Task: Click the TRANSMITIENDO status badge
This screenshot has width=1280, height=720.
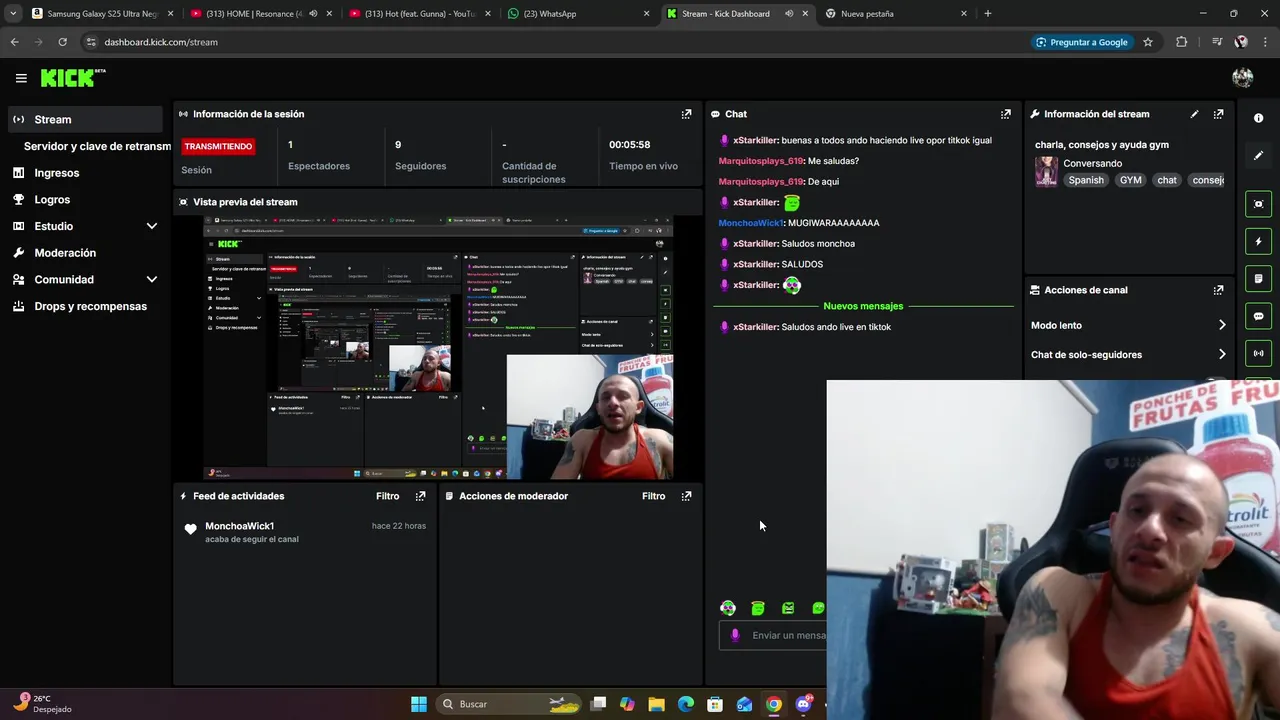Action: (218, 146)
